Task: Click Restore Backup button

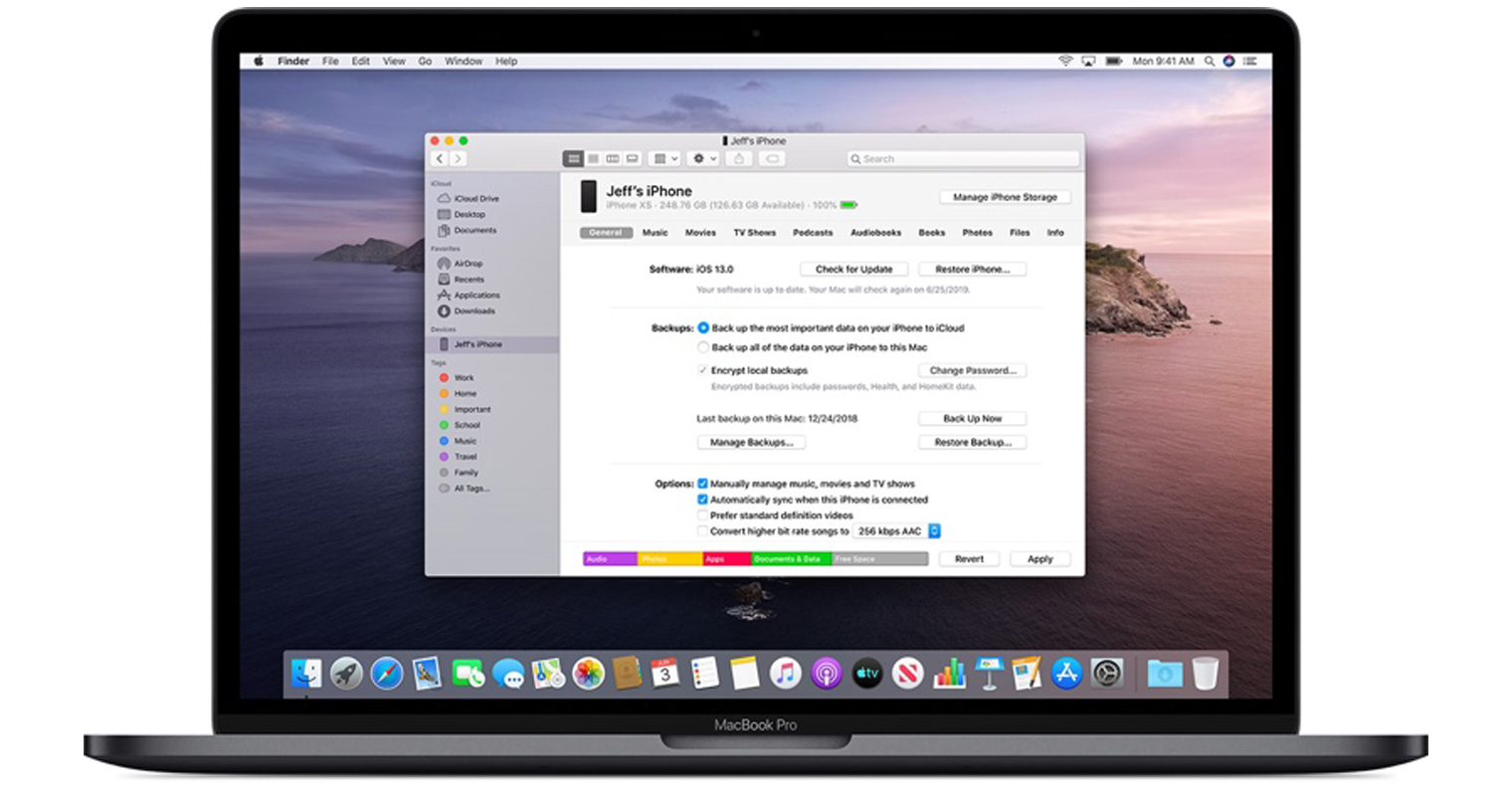Action: coord(972,443)
